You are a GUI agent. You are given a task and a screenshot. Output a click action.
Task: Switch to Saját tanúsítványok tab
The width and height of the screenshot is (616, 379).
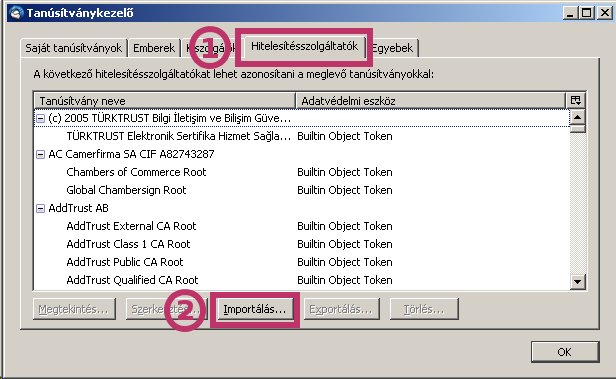(x=73, y=48)
